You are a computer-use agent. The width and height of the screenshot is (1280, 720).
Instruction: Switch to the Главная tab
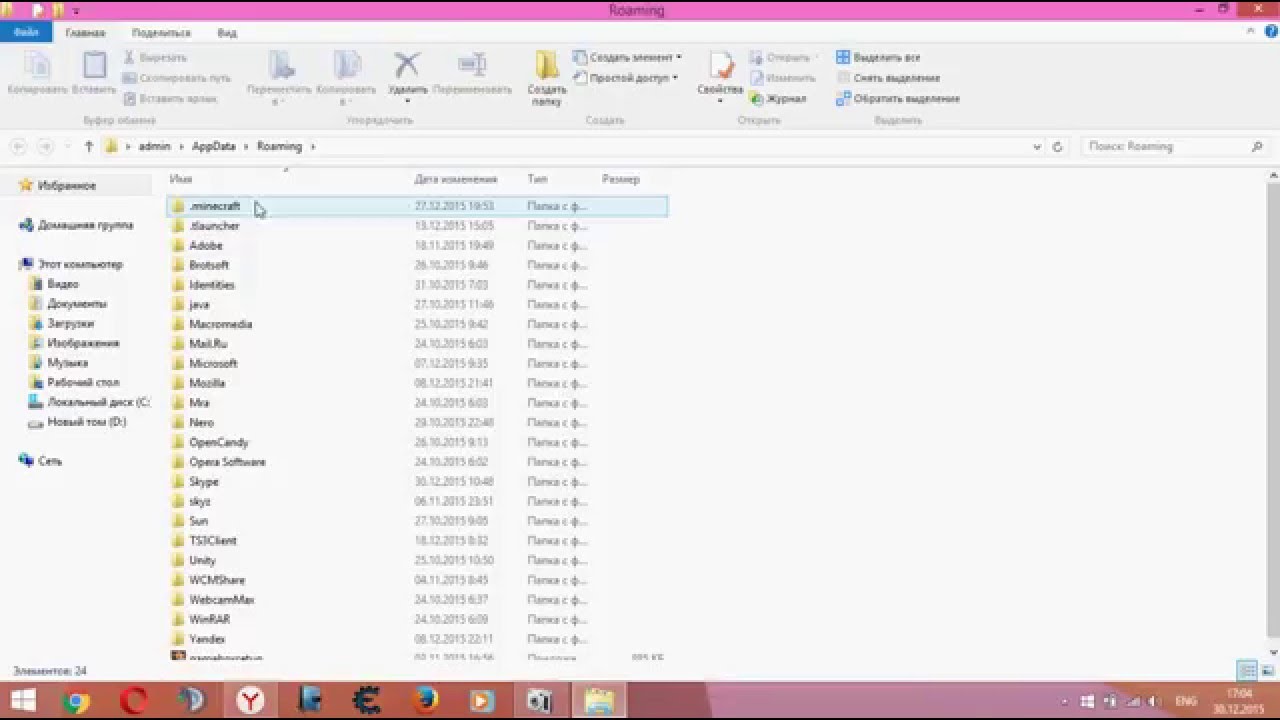tap(85, 33)
